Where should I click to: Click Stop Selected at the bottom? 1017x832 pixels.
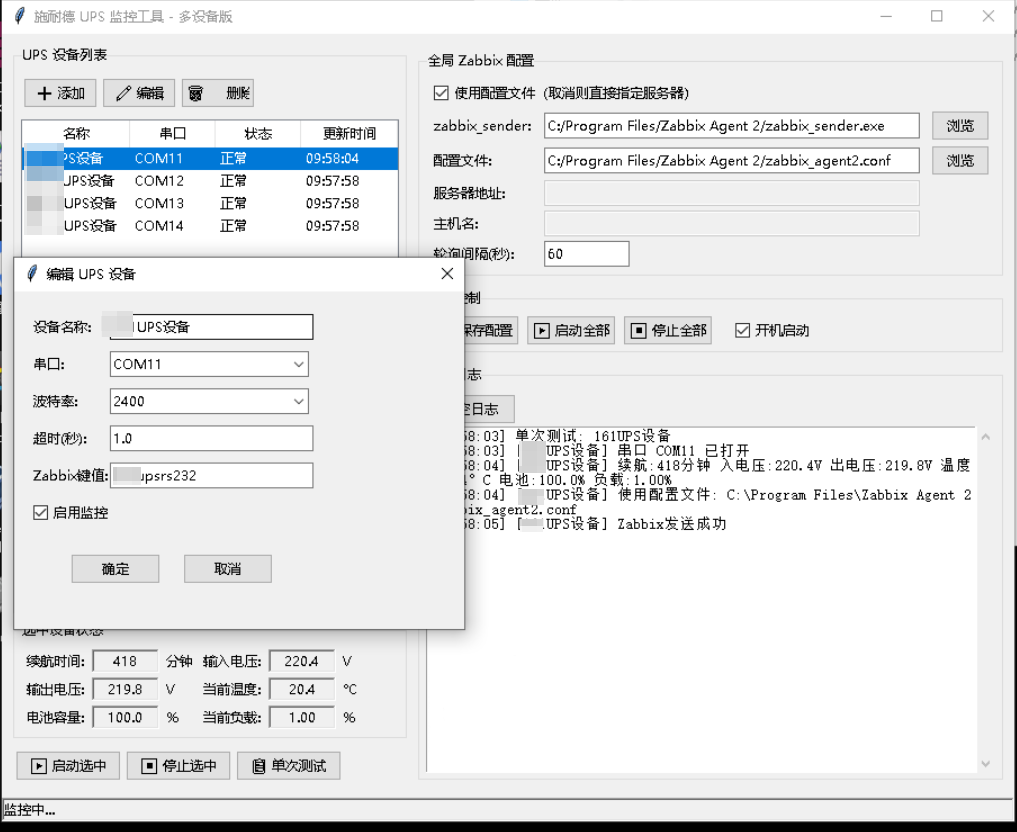[178, 766]
